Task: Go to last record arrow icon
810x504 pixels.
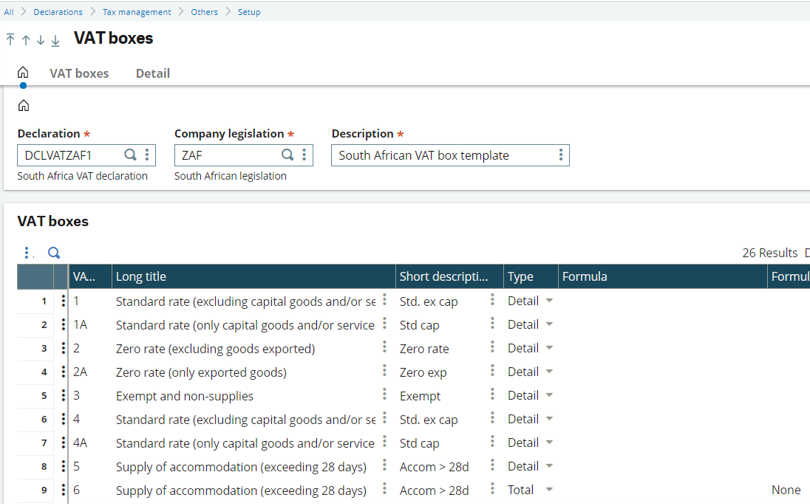Action: 55,40
